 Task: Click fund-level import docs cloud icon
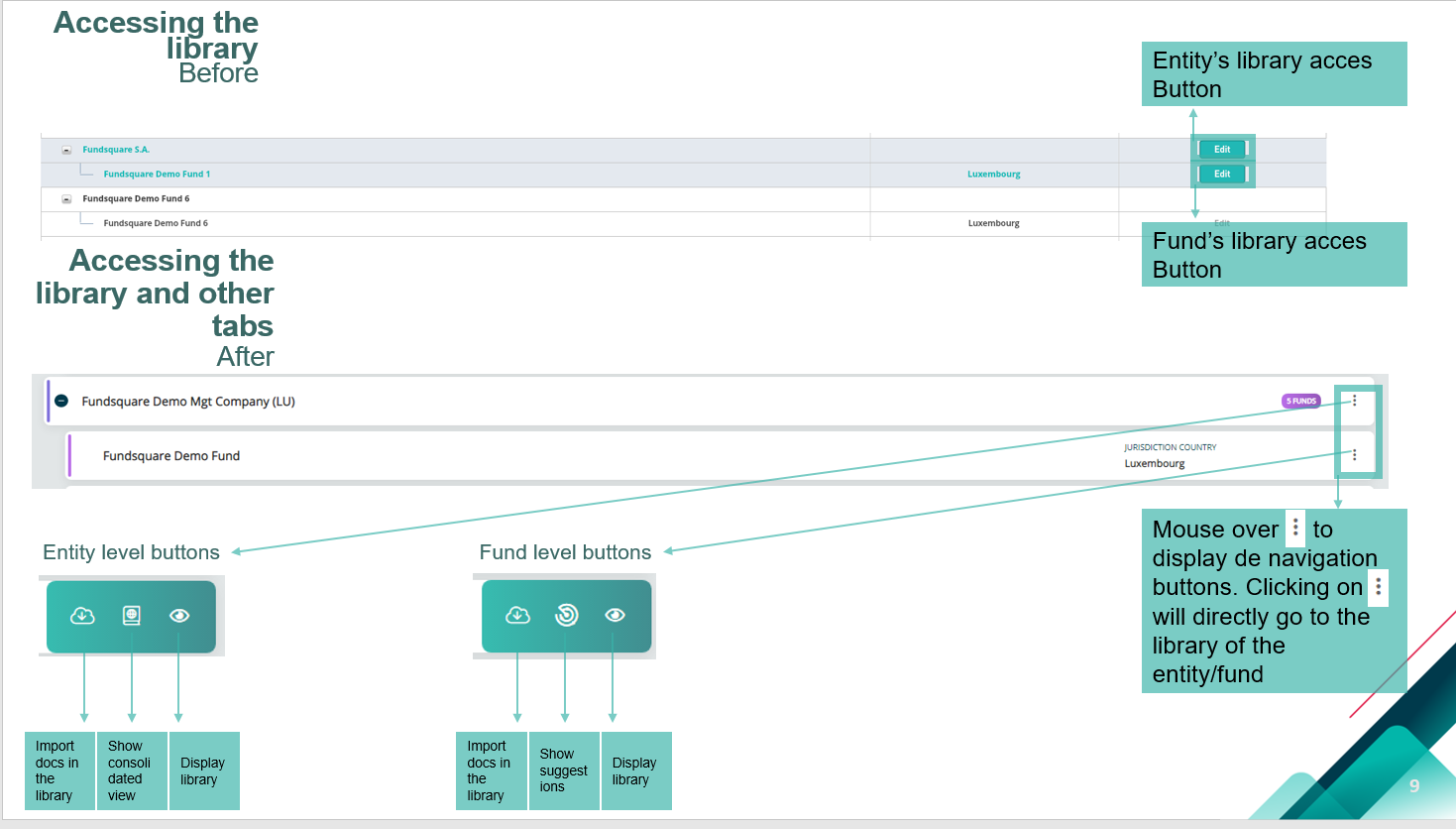click(x=517, y=616)
